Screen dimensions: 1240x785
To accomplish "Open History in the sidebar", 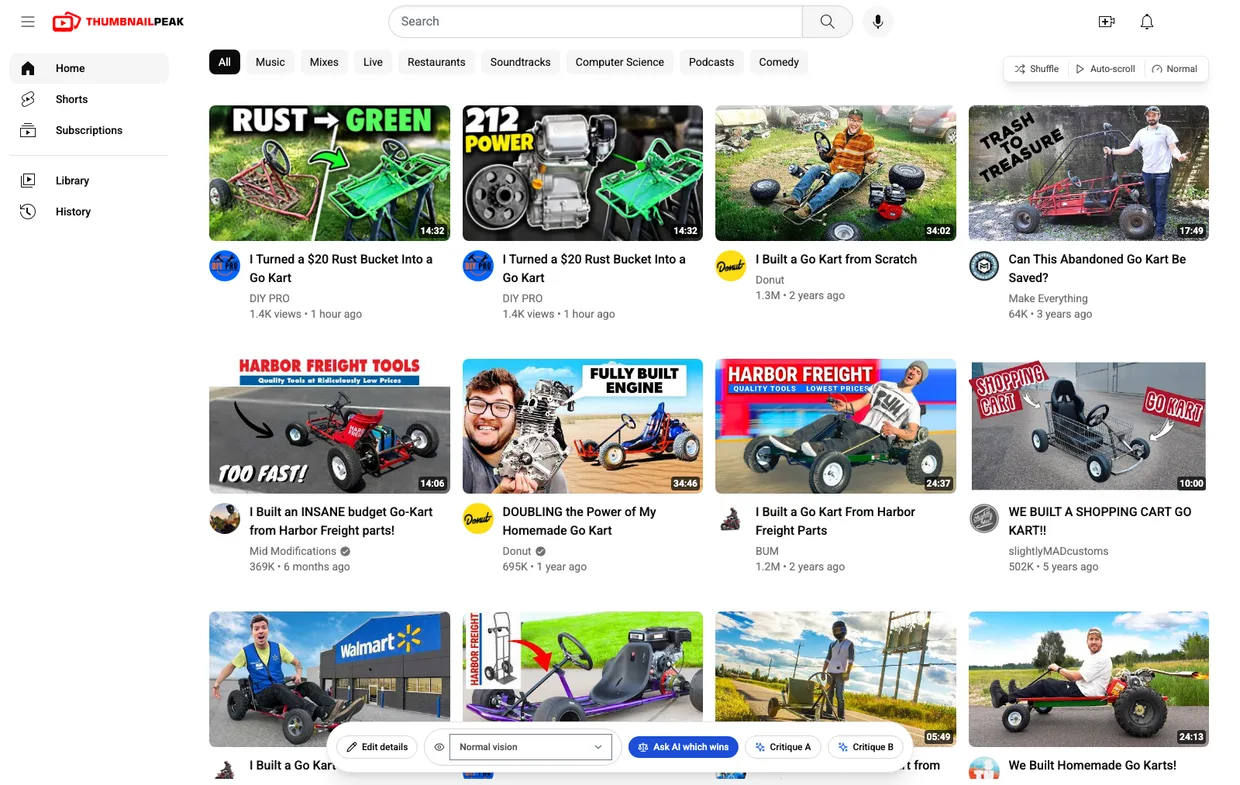I will tap(89, 211).
